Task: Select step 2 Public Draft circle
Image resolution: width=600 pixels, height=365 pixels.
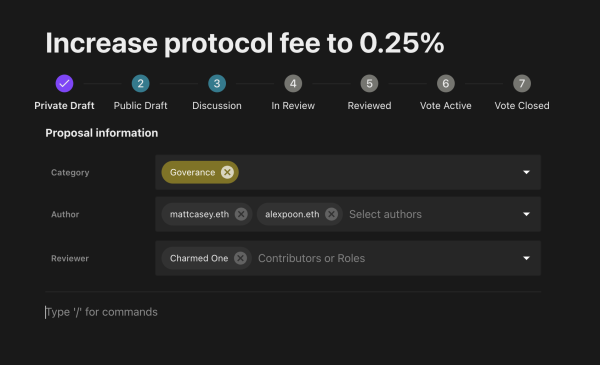Action: coord(140,83)
